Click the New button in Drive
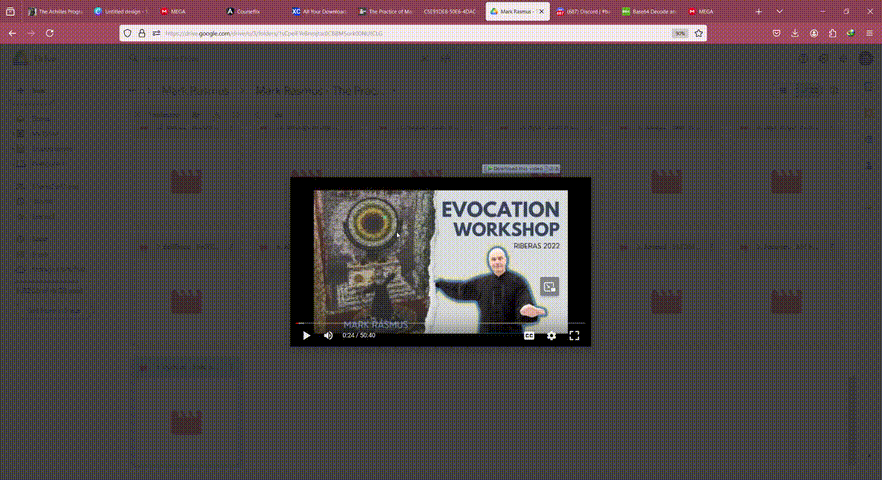Image resolution: width=882 pixels, height=480 pixels. pos(32,91)
